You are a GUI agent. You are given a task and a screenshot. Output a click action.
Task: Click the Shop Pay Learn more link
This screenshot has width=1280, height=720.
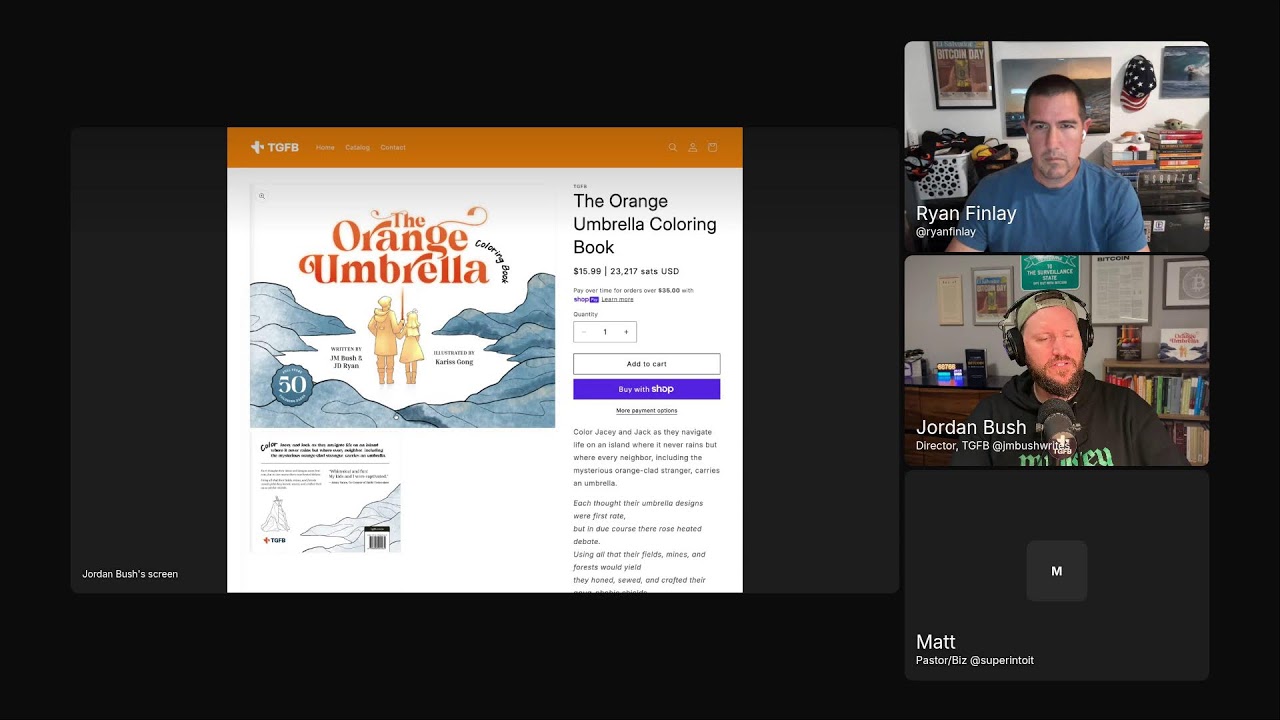(617, 299)
